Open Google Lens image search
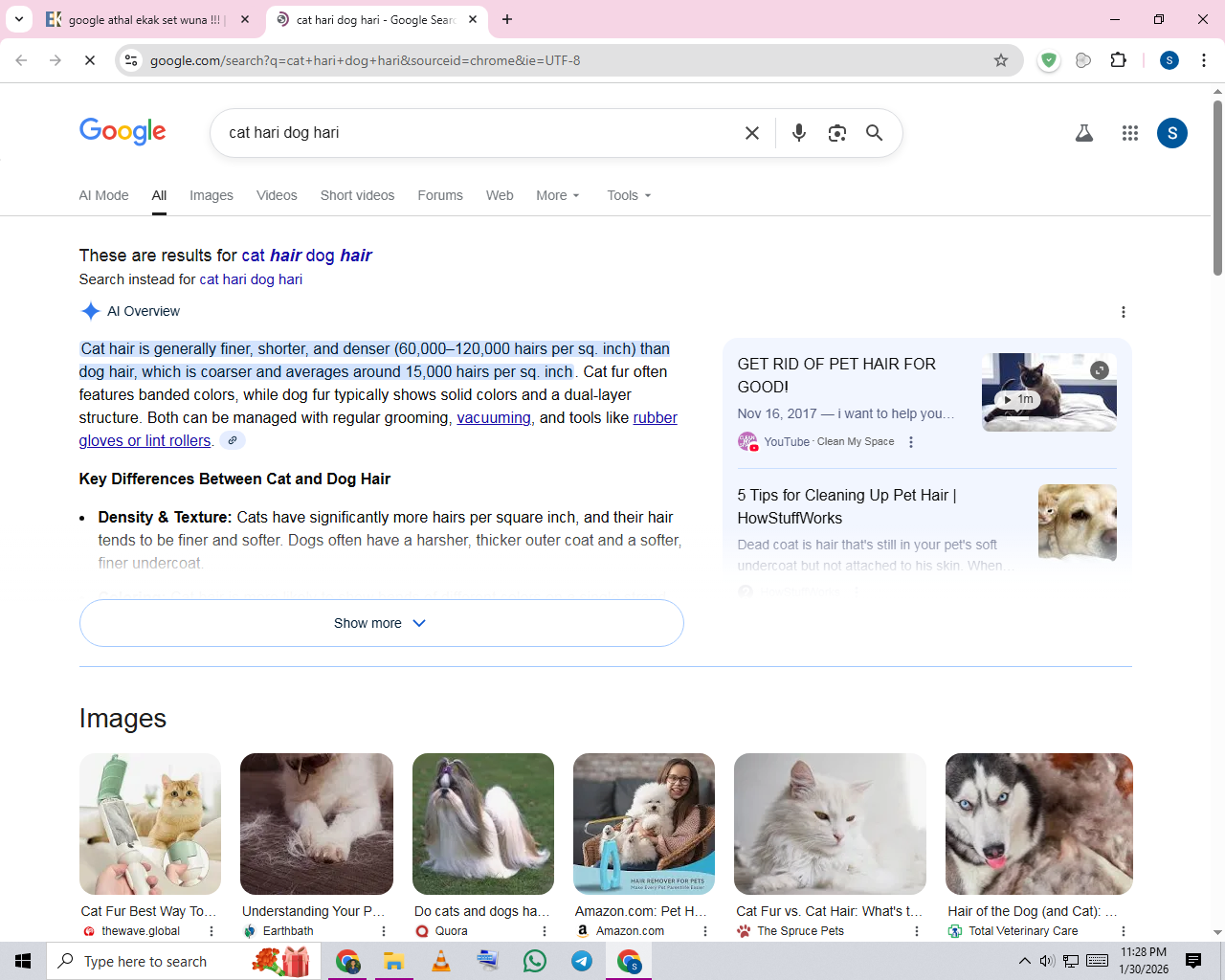Screen dimensions: 1225x980 [837, 133]
